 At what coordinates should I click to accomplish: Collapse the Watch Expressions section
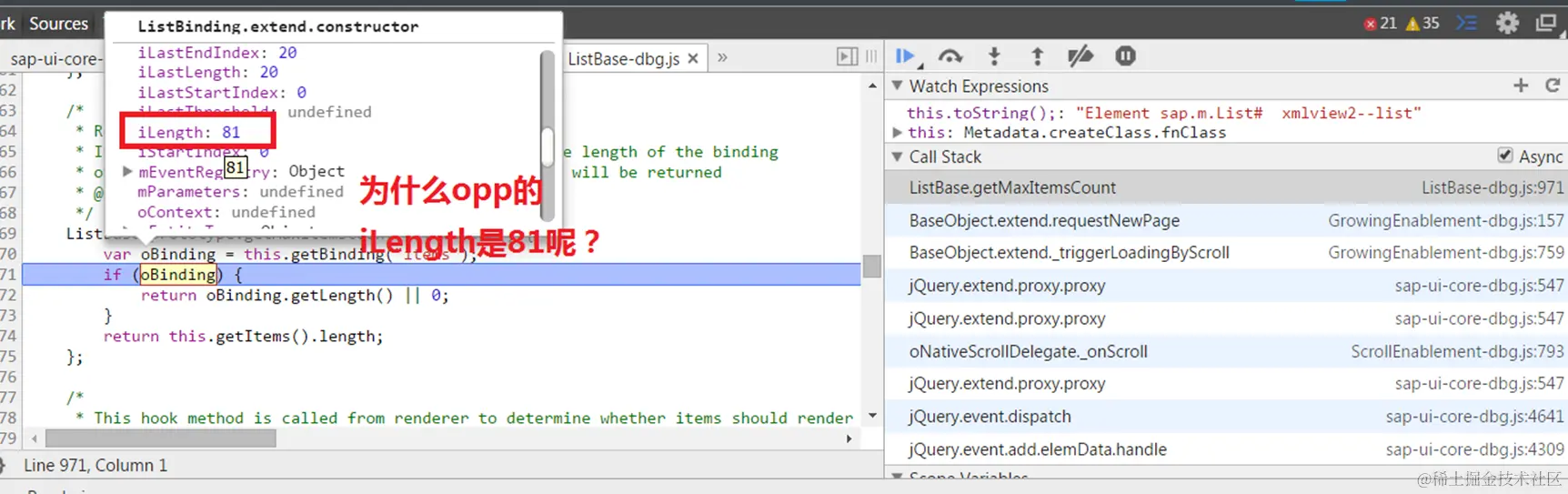click(898, 86)
